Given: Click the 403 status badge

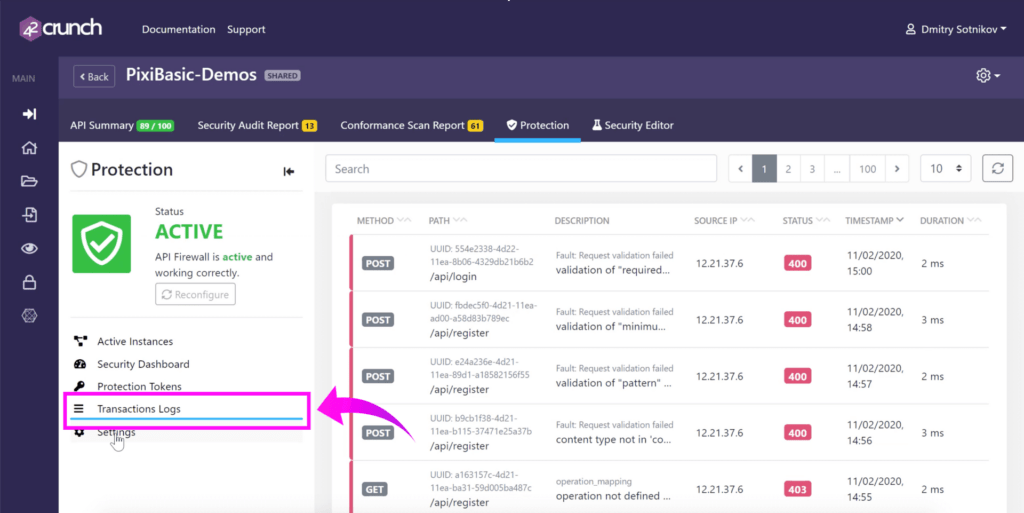Looking at the screenshot, I should (797, 490).
